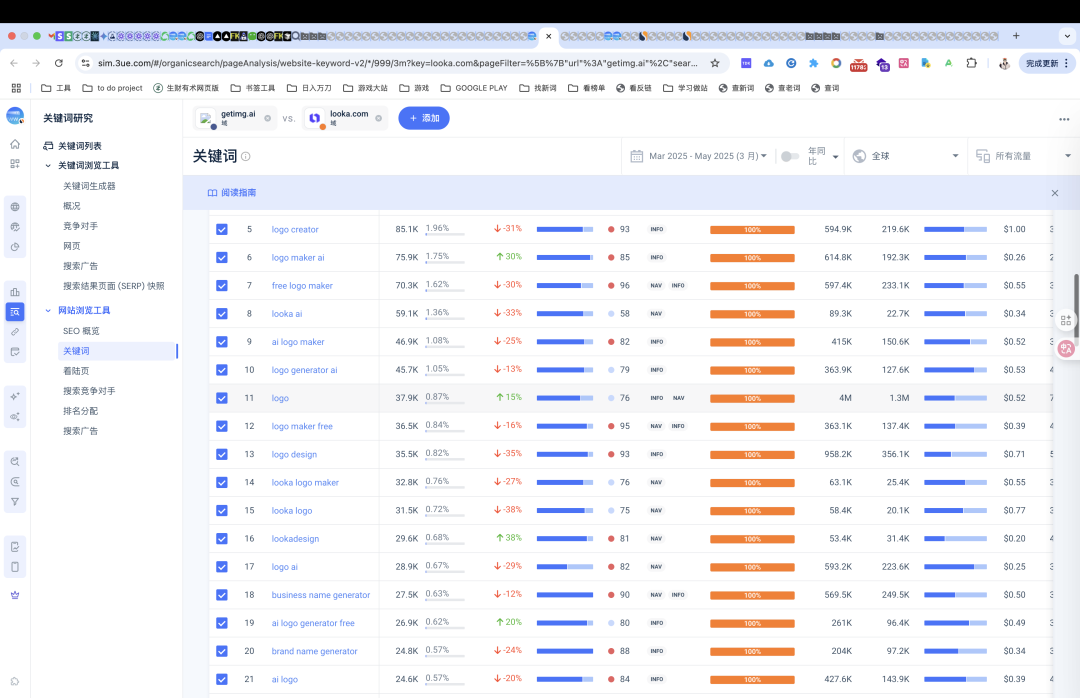
Task: Open the 学习做站 bookmarks folder
Action: (685, 88)
